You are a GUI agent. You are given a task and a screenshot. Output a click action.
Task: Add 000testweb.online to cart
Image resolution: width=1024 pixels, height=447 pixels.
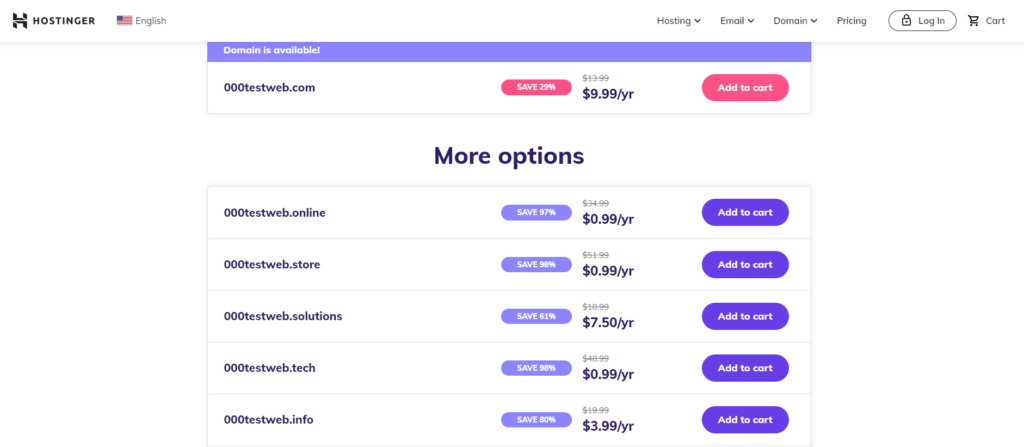tap(745, 212)
